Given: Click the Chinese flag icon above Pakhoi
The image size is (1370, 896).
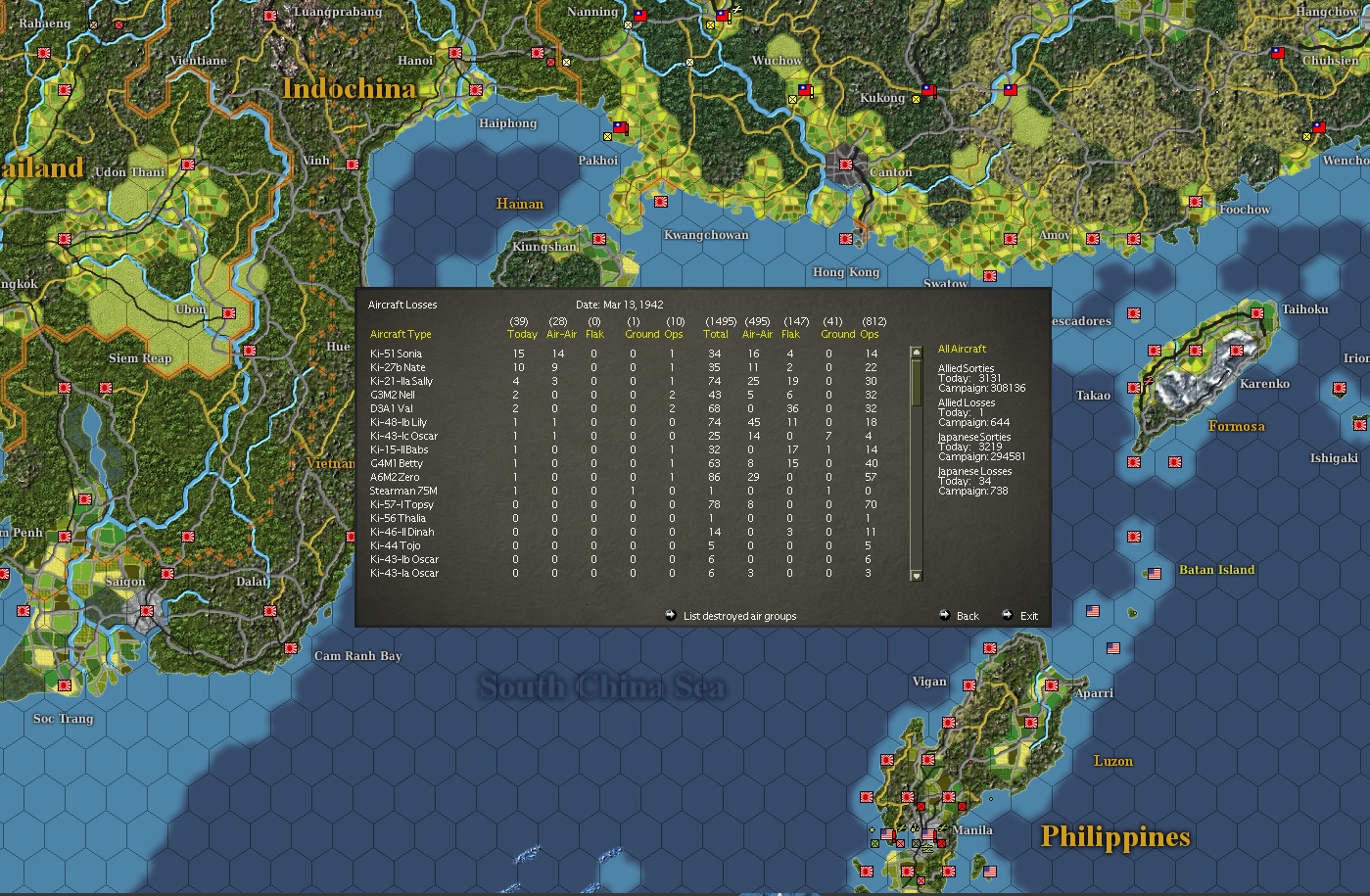Looking at the screenshot, I should pyautogui.click(x=620, y=127).
